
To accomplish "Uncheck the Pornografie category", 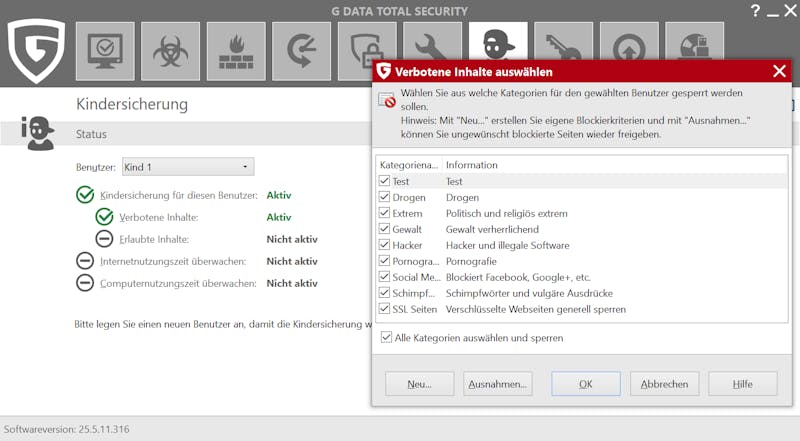I will [x=385, y=261].
